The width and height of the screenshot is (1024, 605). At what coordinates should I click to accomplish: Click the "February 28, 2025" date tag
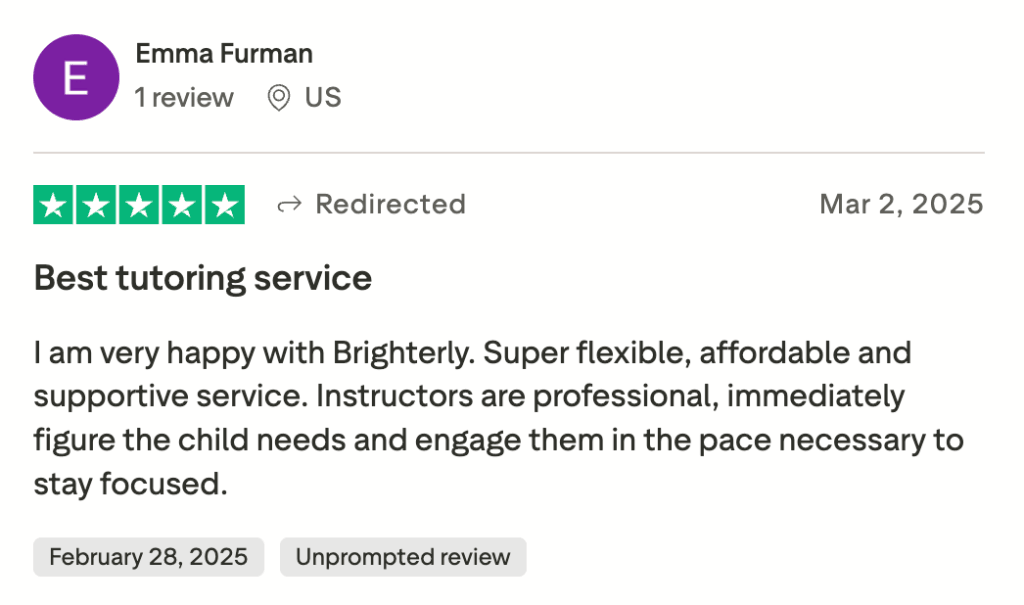(x=148, y=557)
